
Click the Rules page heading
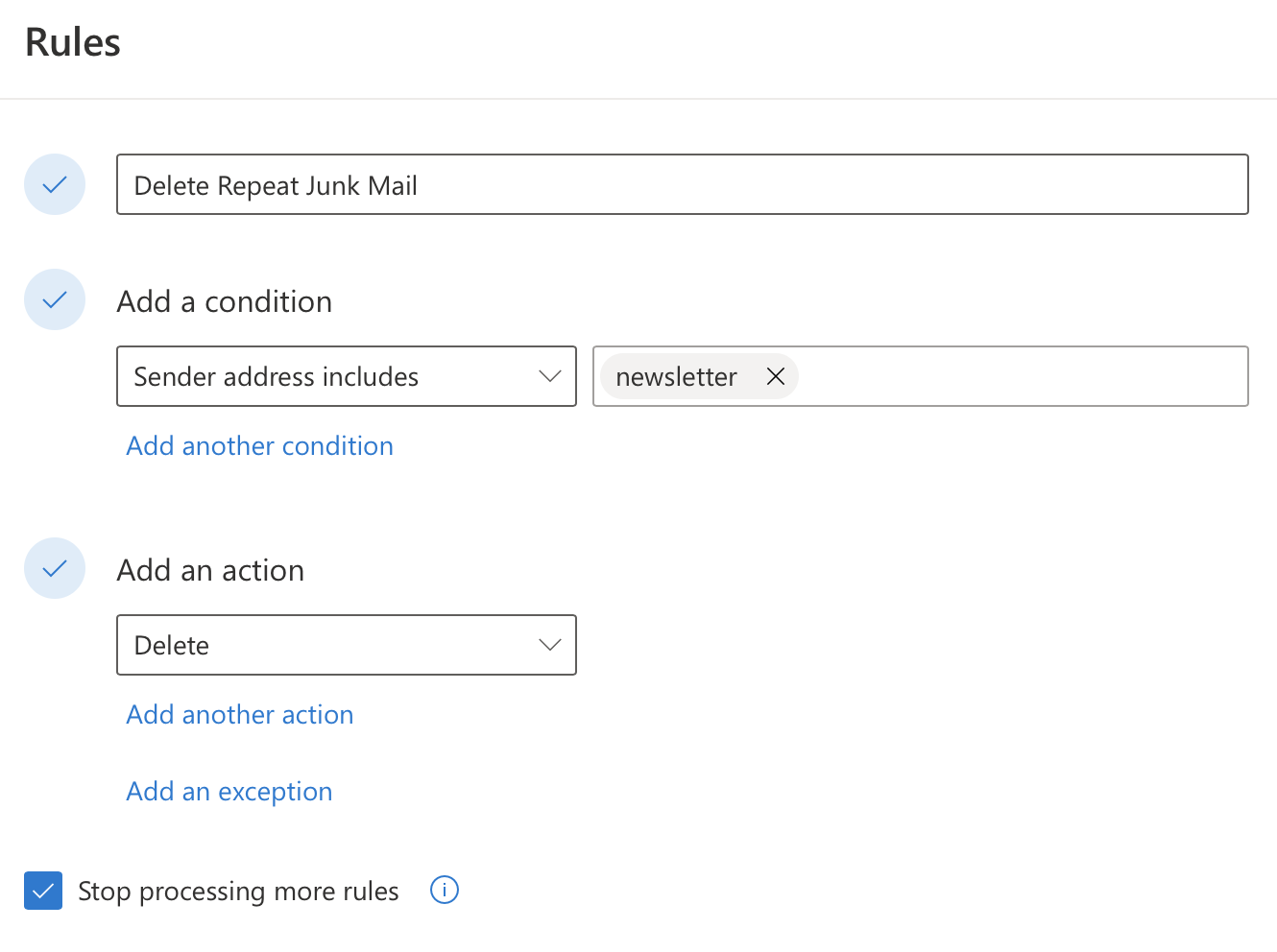point(73,43)
